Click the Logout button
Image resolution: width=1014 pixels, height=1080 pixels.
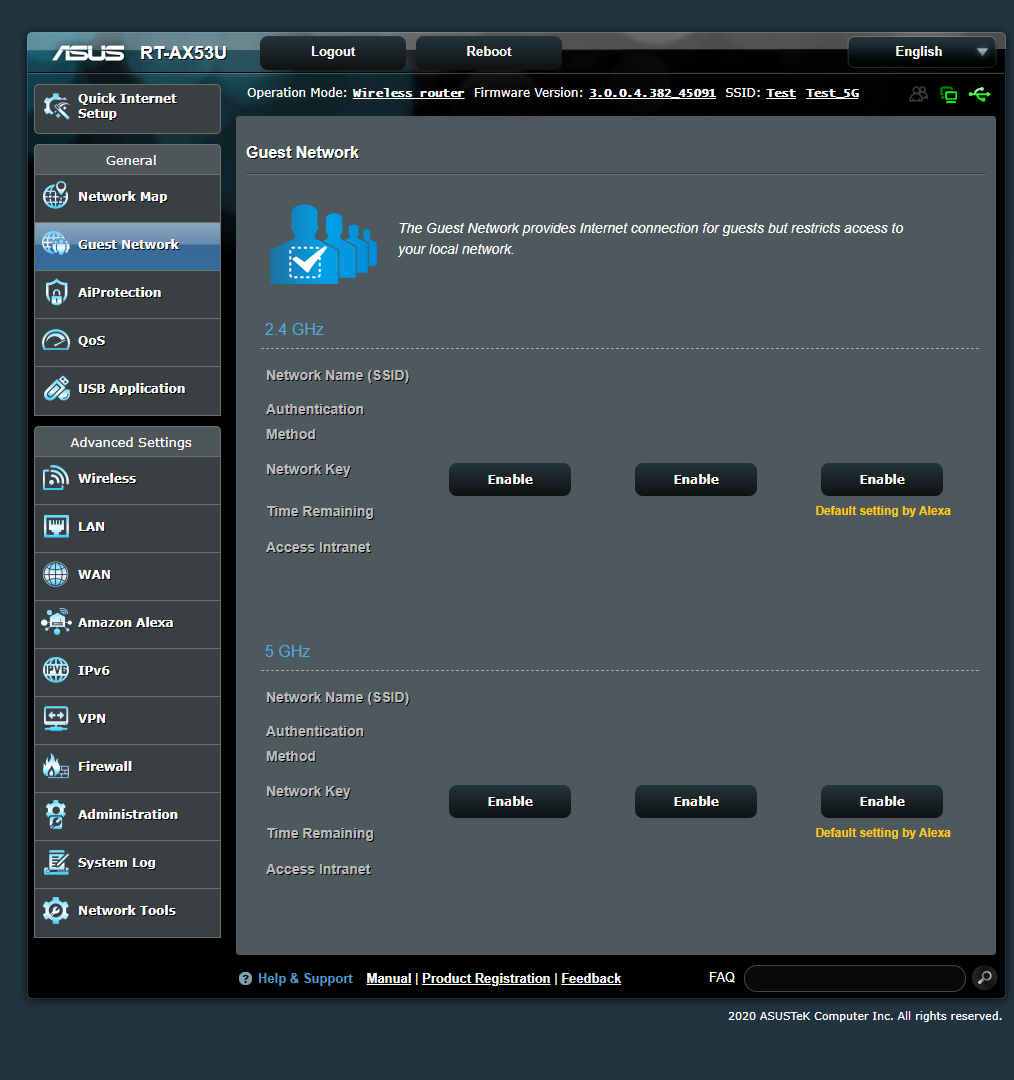[333, 52]
